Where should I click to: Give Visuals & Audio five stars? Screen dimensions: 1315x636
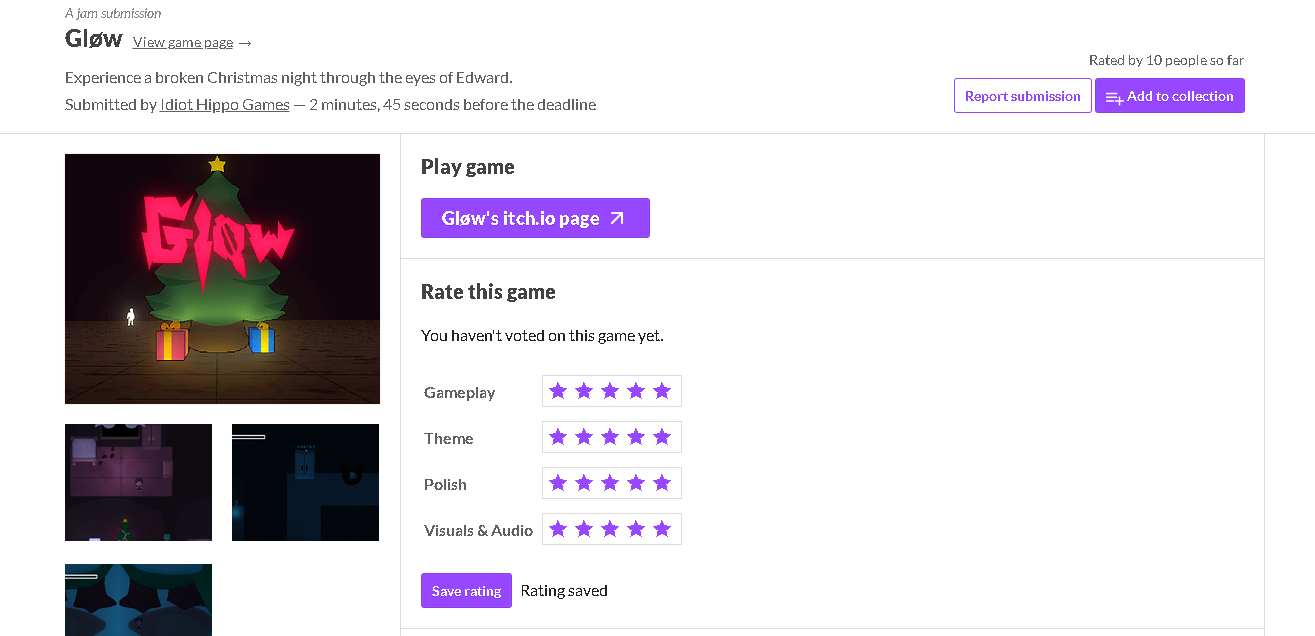click(x=662, y=529)
